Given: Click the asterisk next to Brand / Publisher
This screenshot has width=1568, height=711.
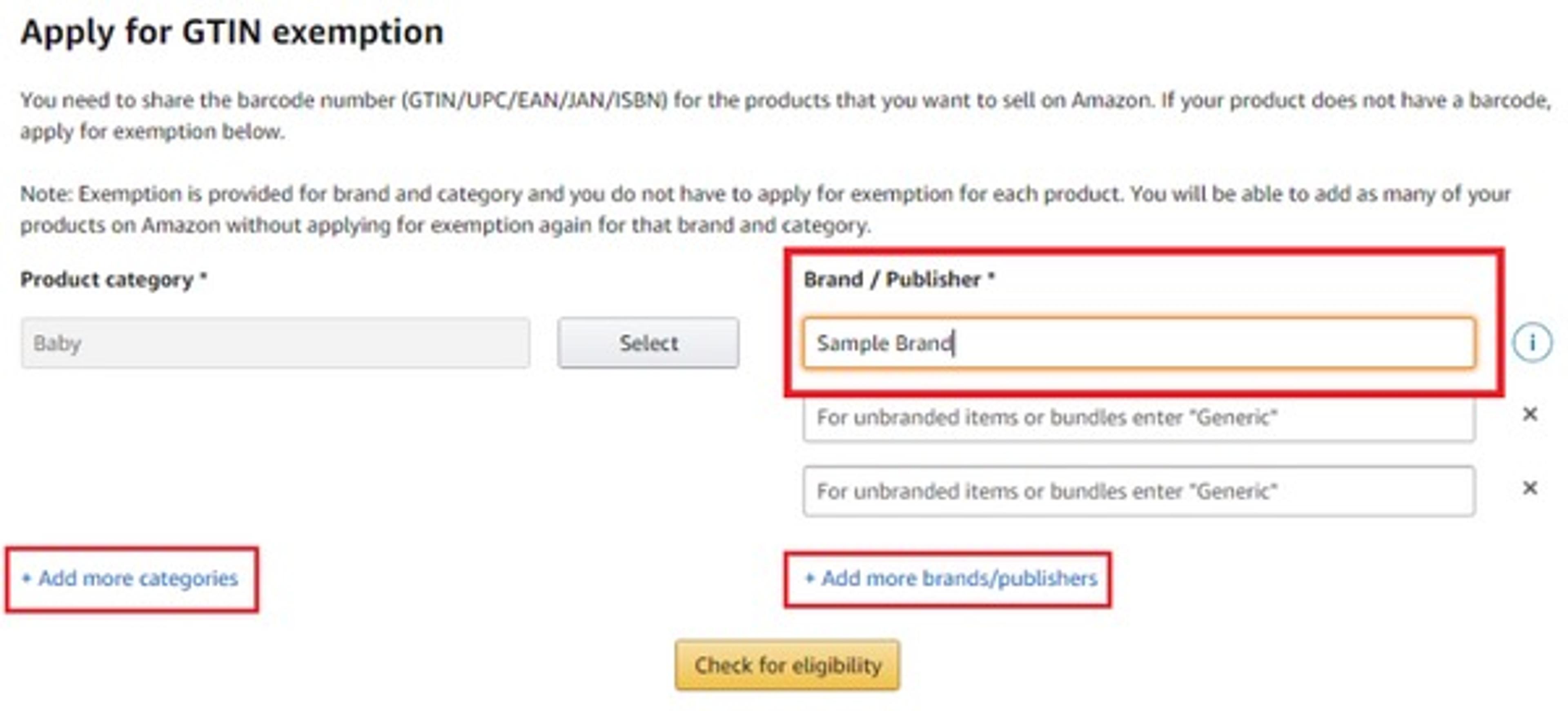Looking at the screenshot, I should point(991,277).
